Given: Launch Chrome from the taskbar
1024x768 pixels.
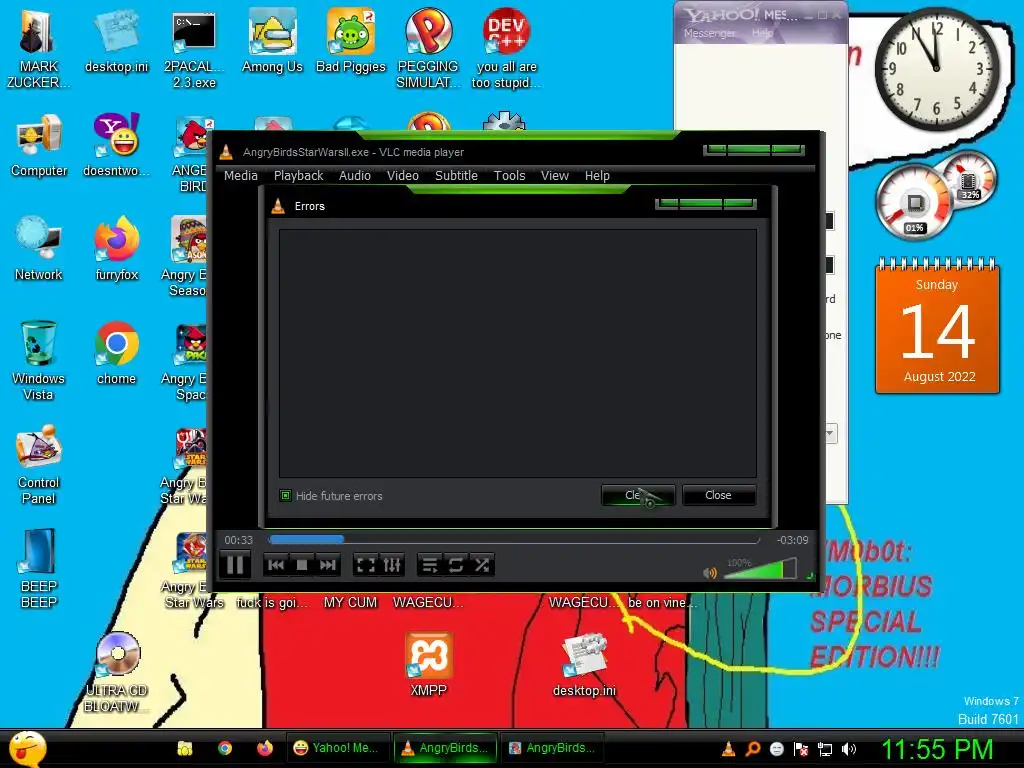Looking at the screenshot, I should click(225, 748).
